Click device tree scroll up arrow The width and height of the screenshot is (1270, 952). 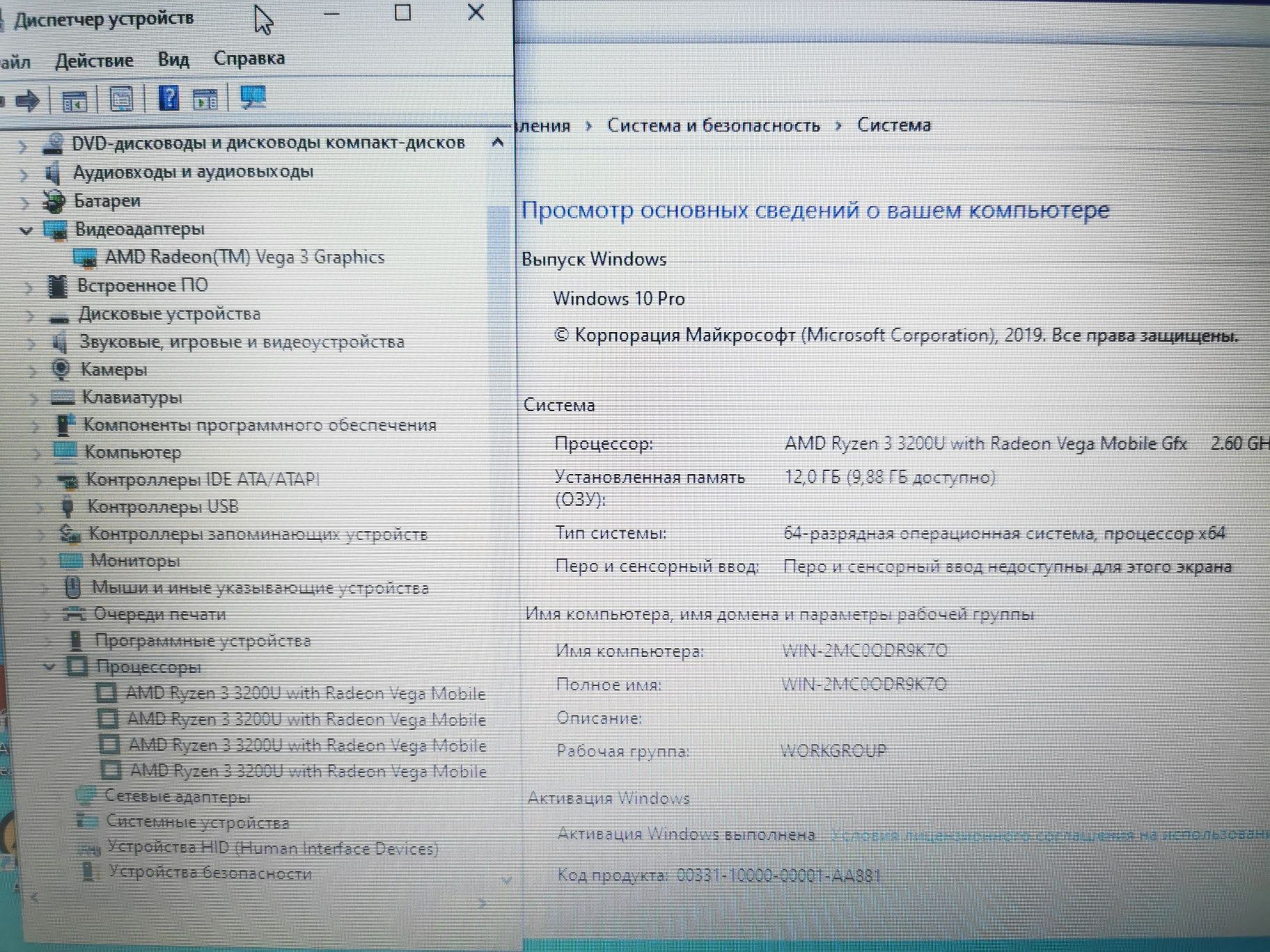click(498, 143)
